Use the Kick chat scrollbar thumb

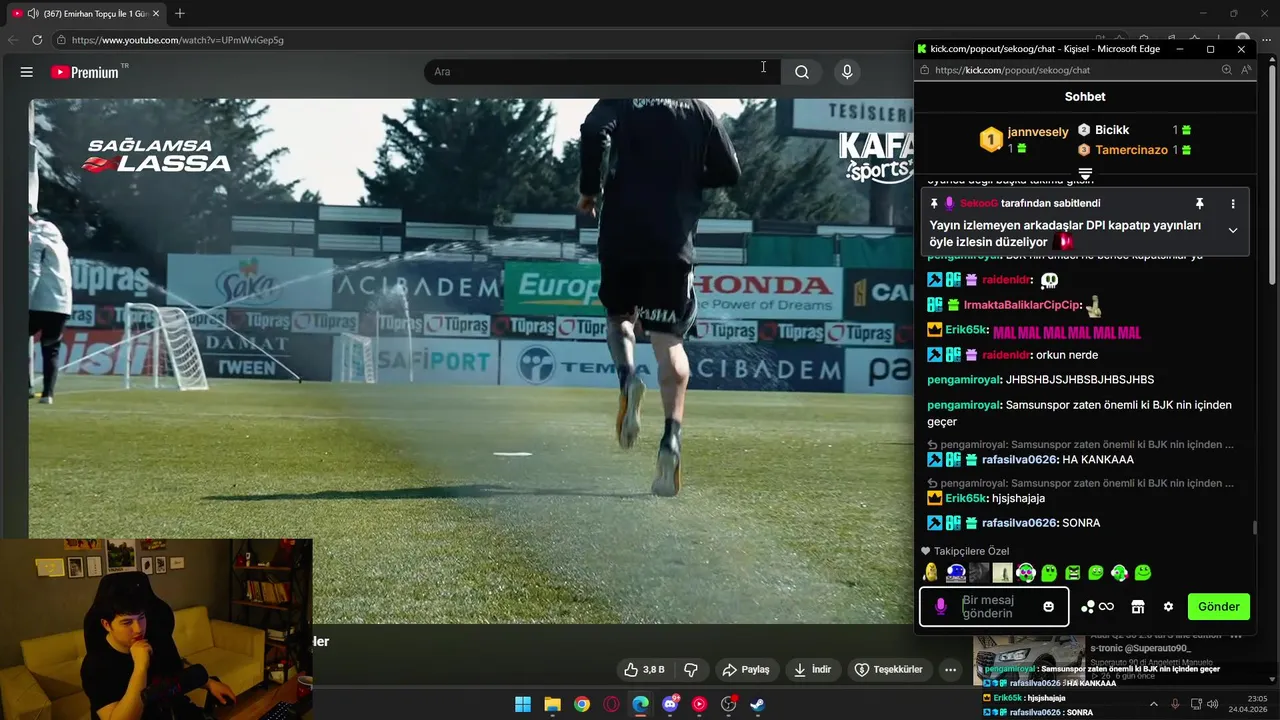point(1255,528)
